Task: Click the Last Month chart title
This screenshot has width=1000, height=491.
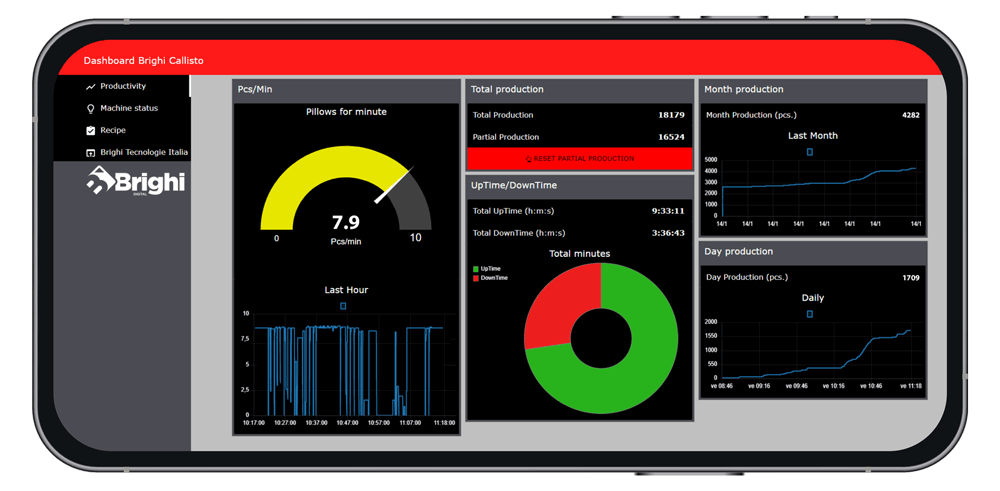Action: point(813,136)
